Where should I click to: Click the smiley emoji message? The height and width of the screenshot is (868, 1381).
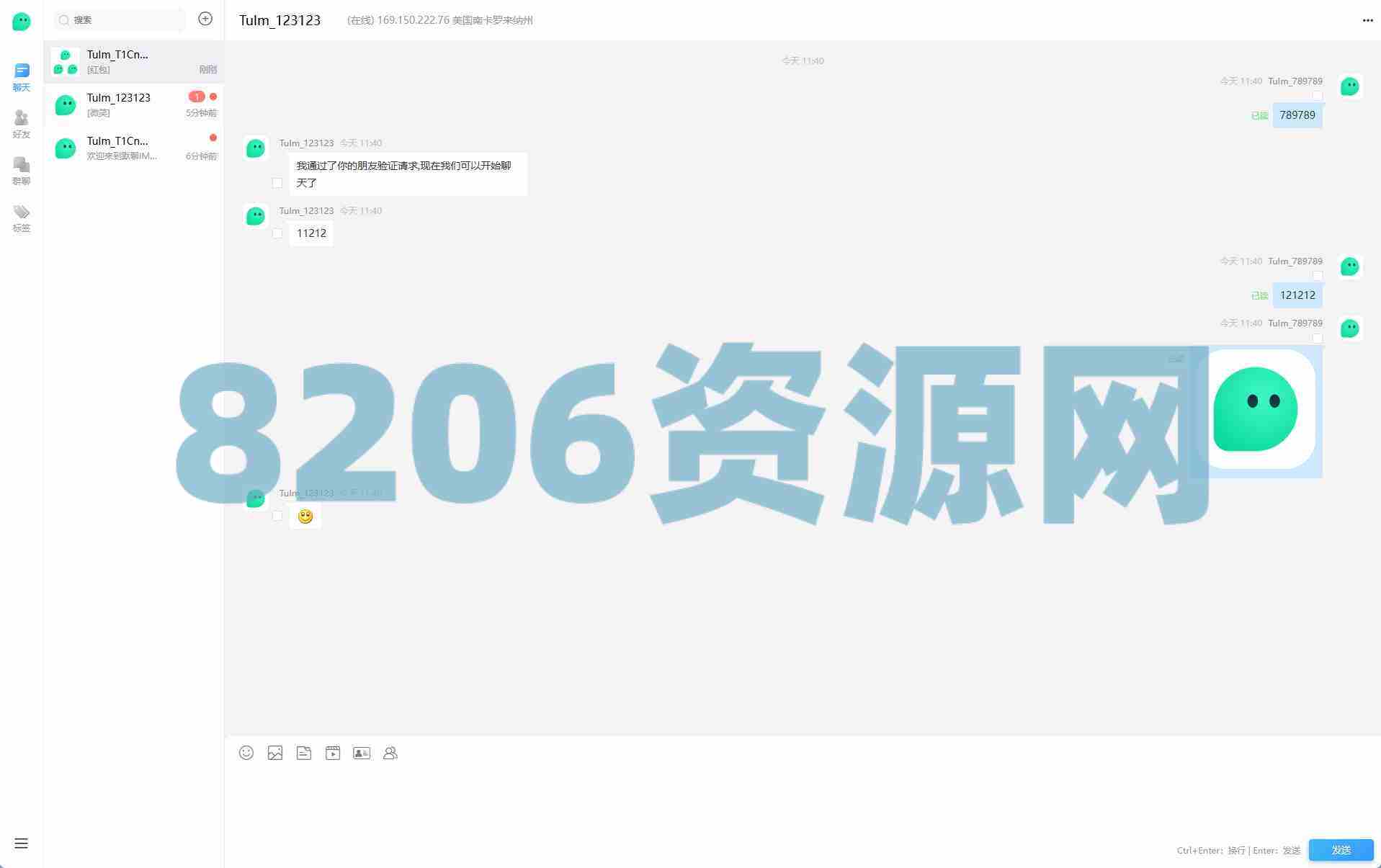(x=305, y=516)
